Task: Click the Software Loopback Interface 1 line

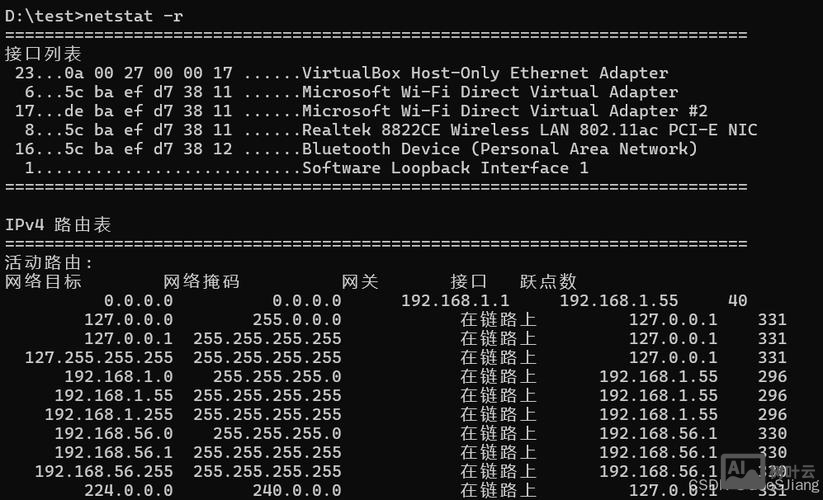Action: tap(445, 168)
